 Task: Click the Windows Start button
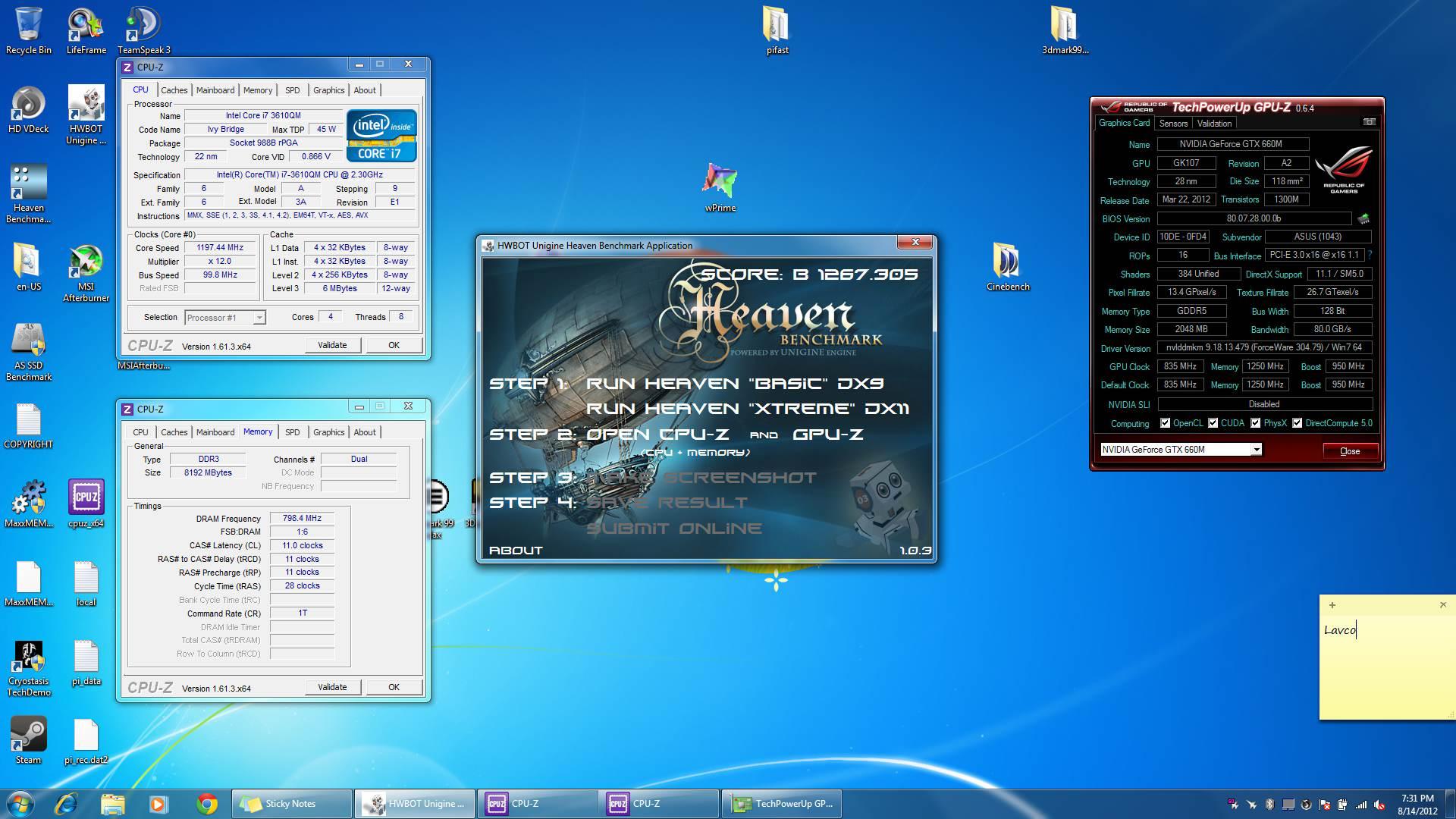tap(20, 803)
